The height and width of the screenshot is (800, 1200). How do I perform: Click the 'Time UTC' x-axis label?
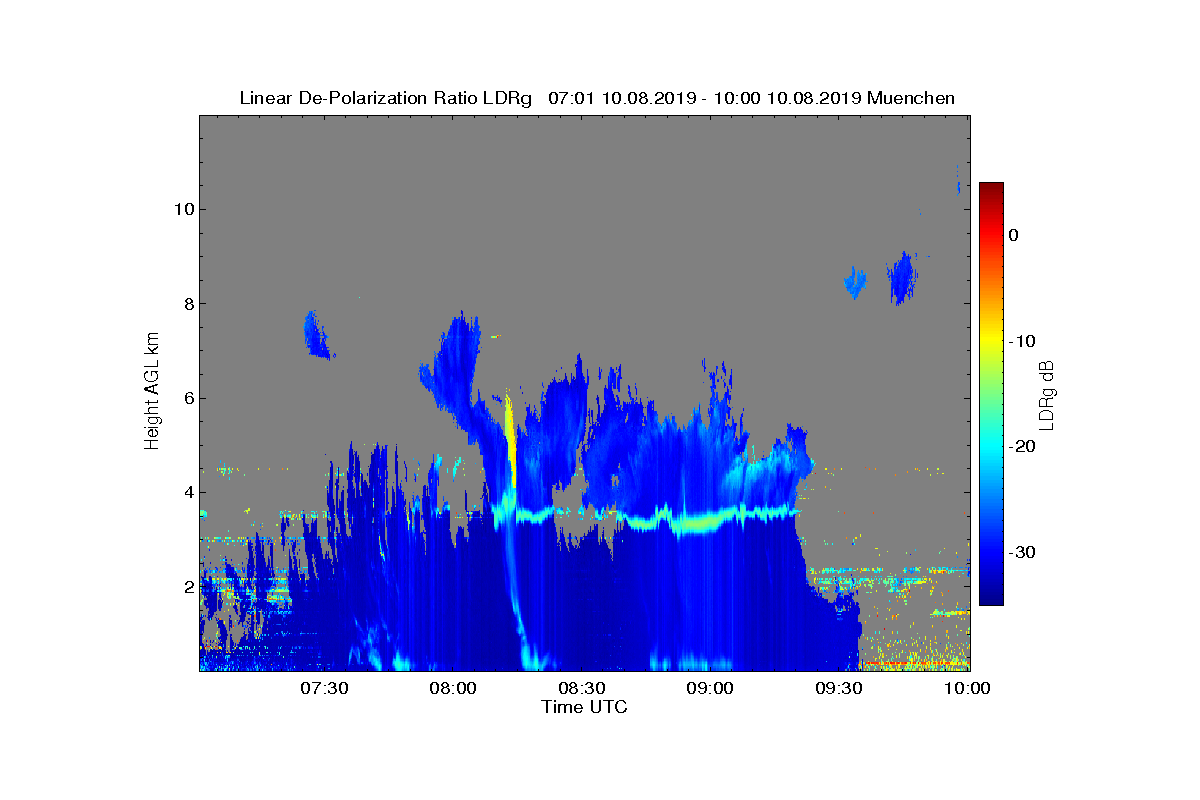pos(585,707)
